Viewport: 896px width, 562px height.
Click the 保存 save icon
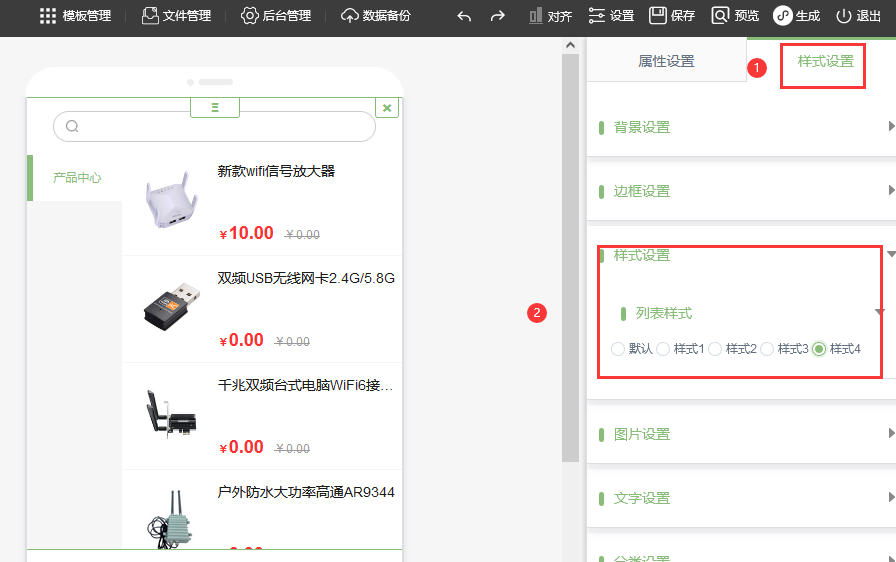point(658,15)
